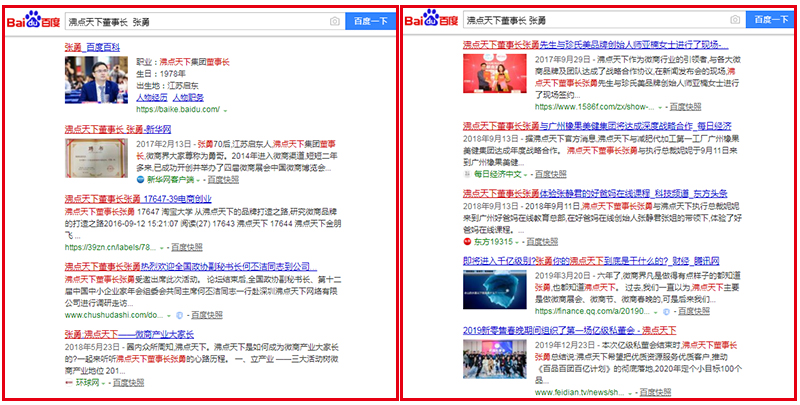
Task: Click the 环球网 source icon
Action: (68, 382)
